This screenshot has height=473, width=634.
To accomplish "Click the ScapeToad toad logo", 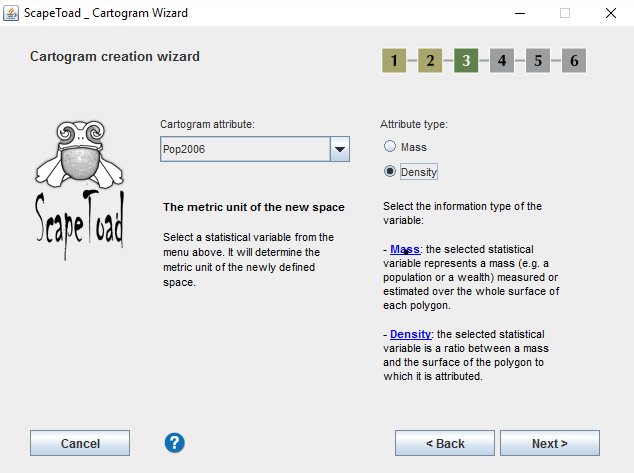I will coord(80,190).
